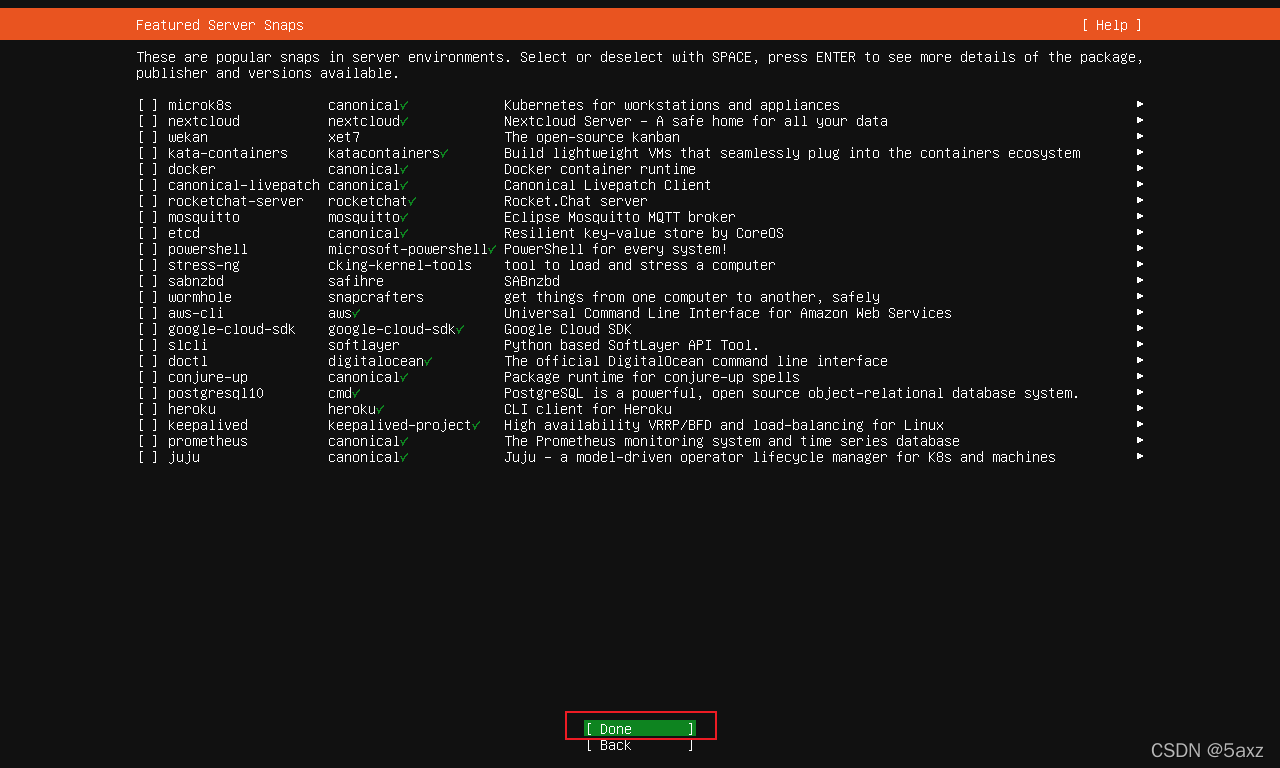Click the conjure-up snap name

[208, 377]
